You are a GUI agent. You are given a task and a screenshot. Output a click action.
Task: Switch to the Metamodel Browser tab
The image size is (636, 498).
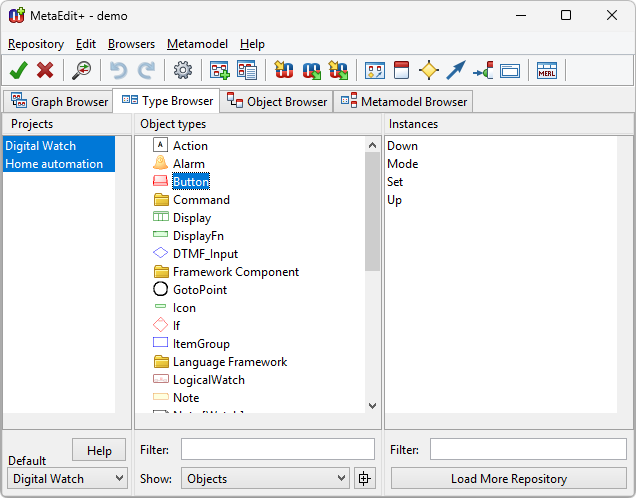403,101
